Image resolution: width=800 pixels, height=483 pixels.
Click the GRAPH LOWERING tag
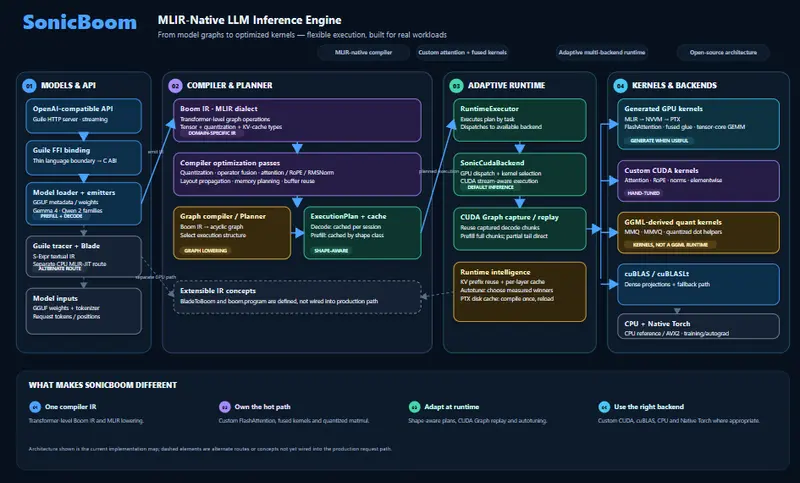tap(206, 250)
